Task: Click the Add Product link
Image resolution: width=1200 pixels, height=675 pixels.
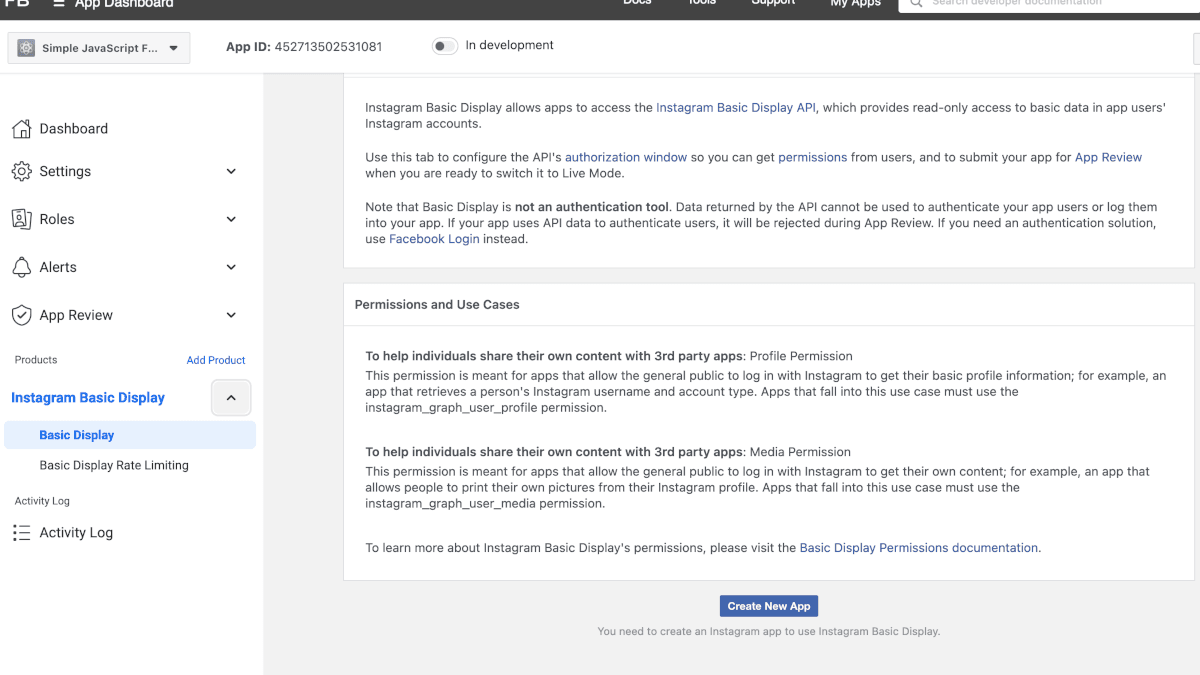Action: [216, 360]
